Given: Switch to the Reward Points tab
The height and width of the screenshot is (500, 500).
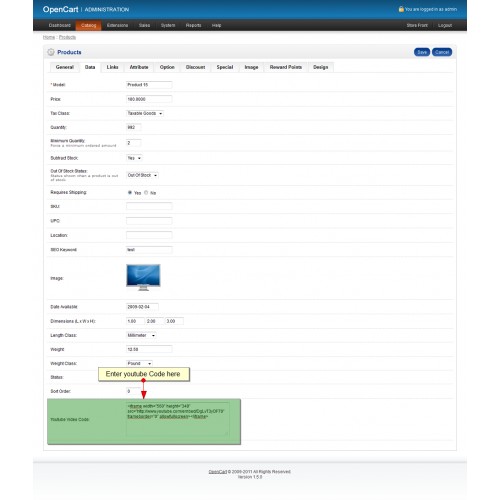Looking at the screenshot, I should pos(286,67).
